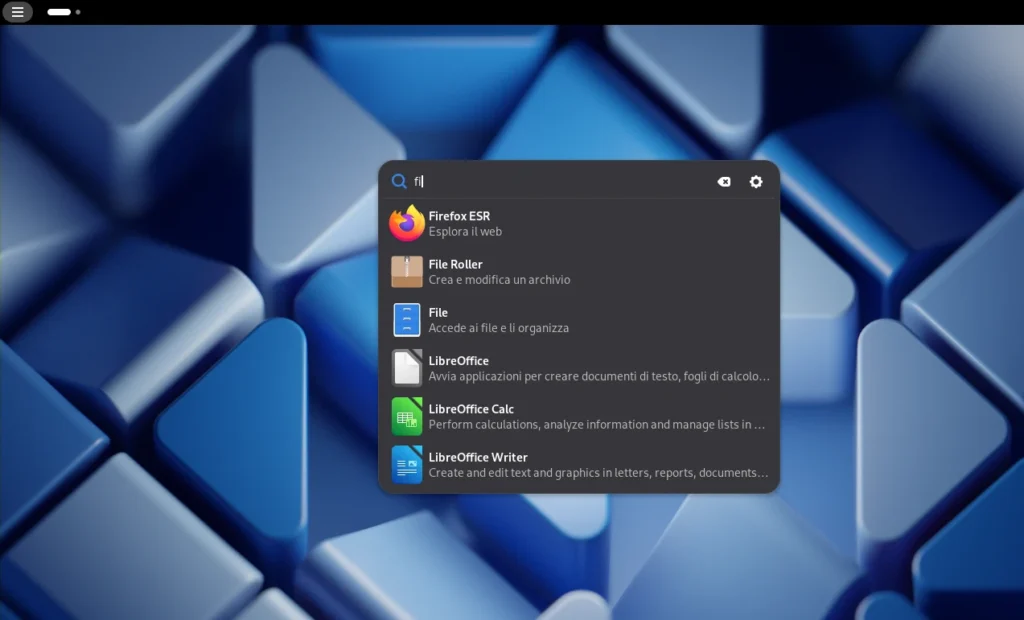Viewport: 1024px width, 620px height.
Task: Open search settings via the gear icon
Action: click(755, 181)
